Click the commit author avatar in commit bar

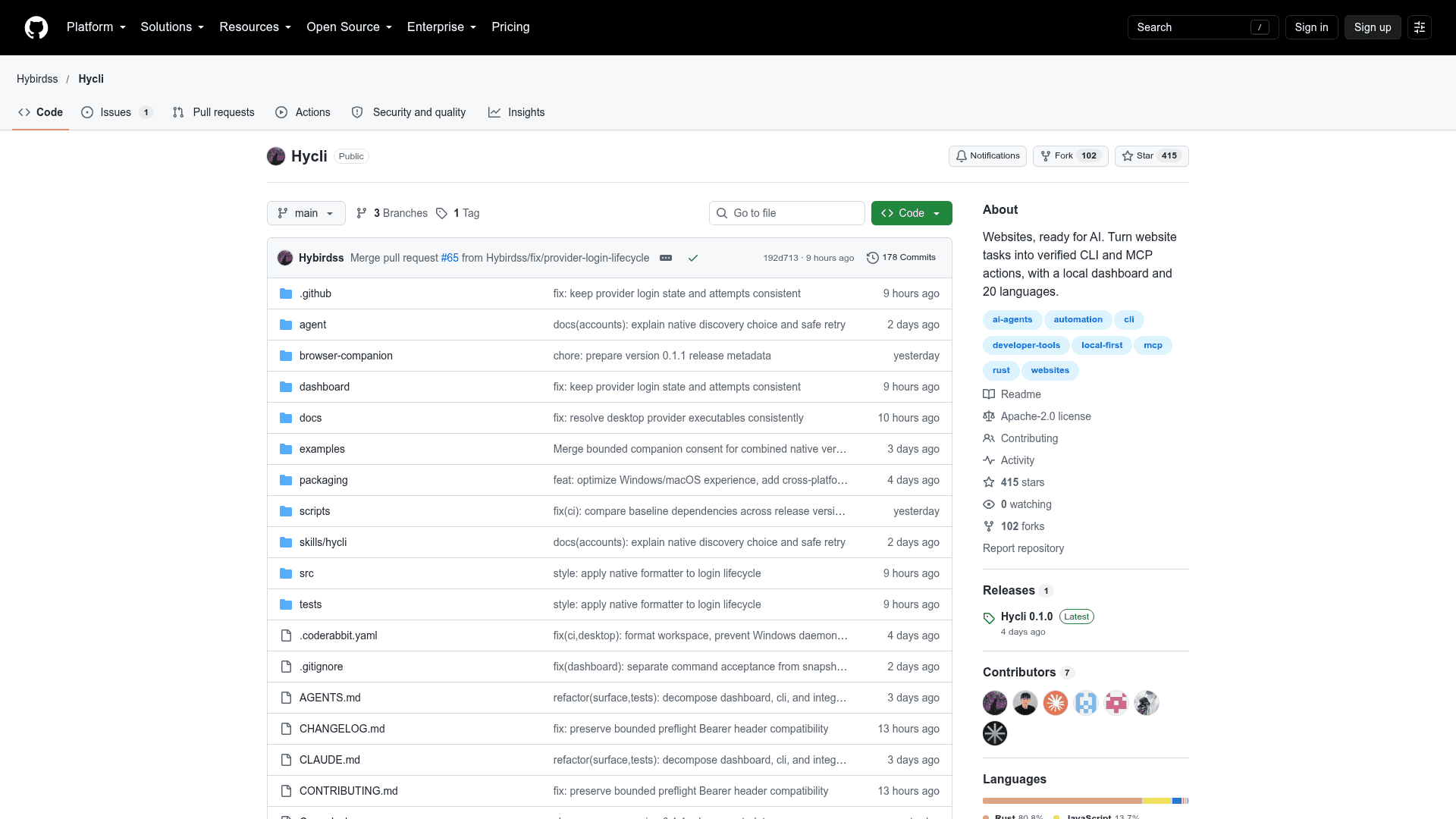point(285,258)
